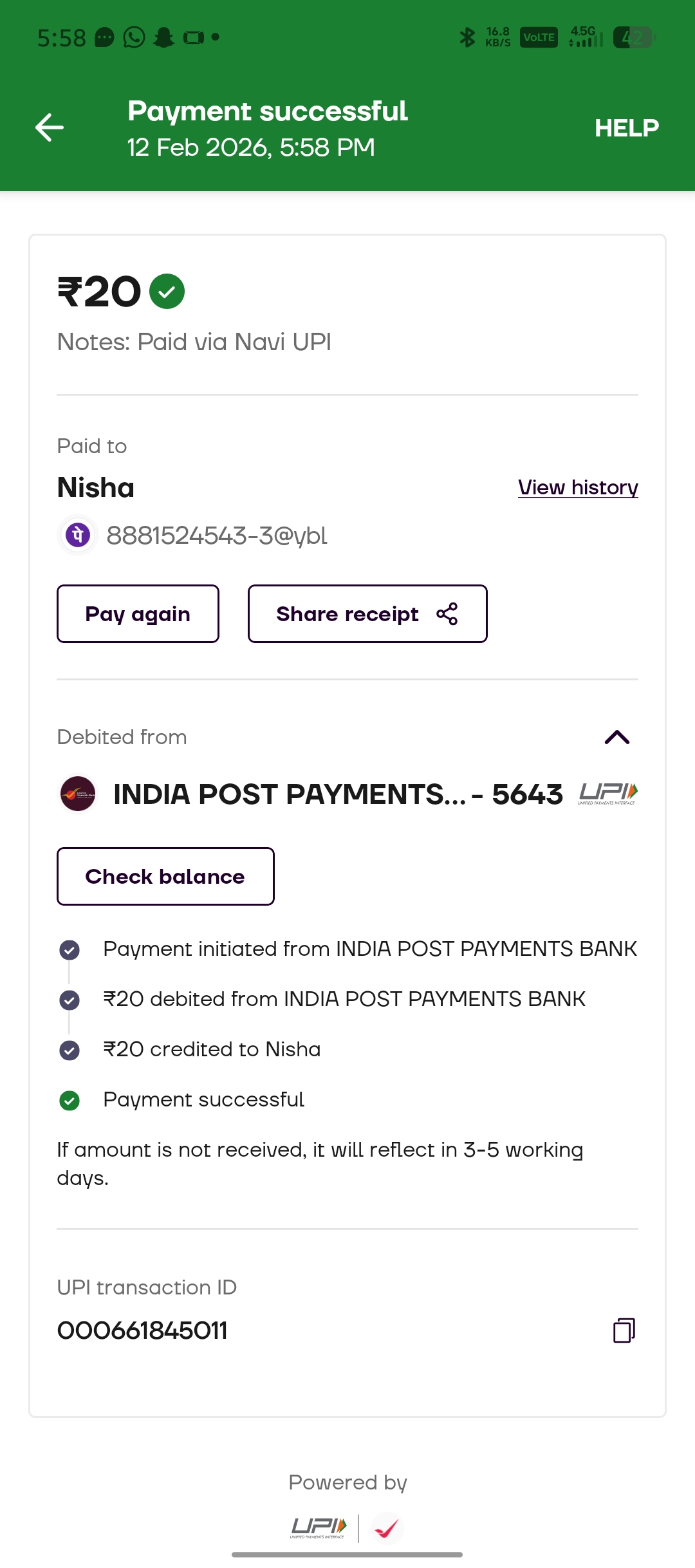Tap the UPI transaction ID number
This screenshot has height=1568, width=695.
pos(142,1330)
